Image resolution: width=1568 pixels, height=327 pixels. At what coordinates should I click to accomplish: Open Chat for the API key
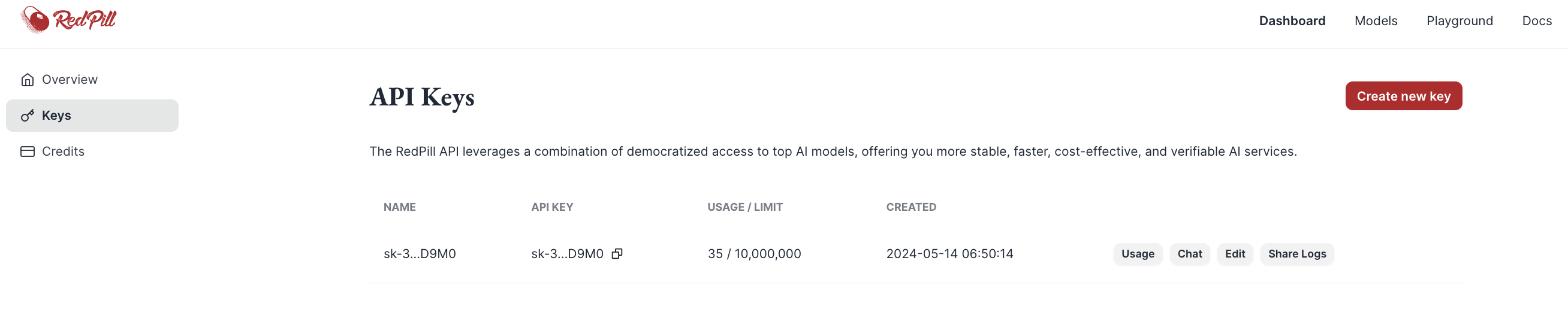click(1189, 254)
